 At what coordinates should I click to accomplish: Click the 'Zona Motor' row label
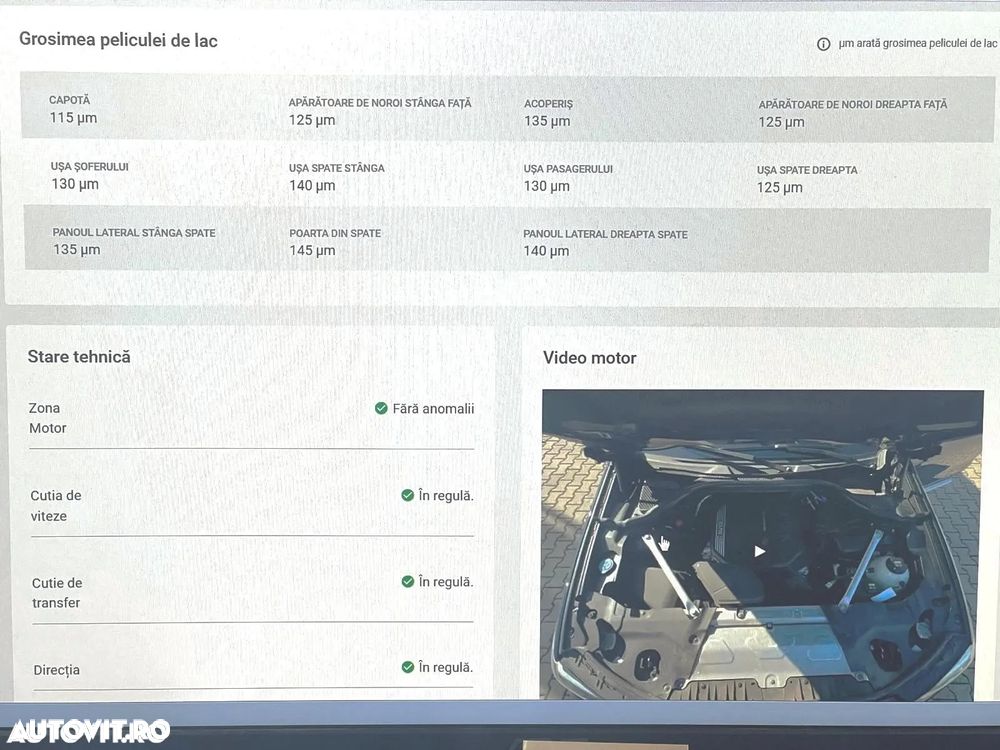coord(47,418)
